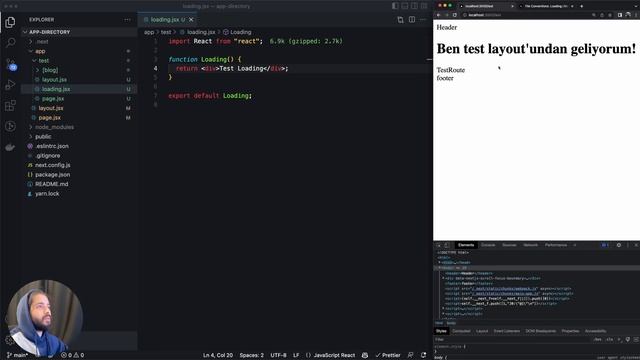Image resolution: width=640 pixels, height=360 pixels.
Task: Open Explorer more actions ellipsis
Action: coord(127,20)
